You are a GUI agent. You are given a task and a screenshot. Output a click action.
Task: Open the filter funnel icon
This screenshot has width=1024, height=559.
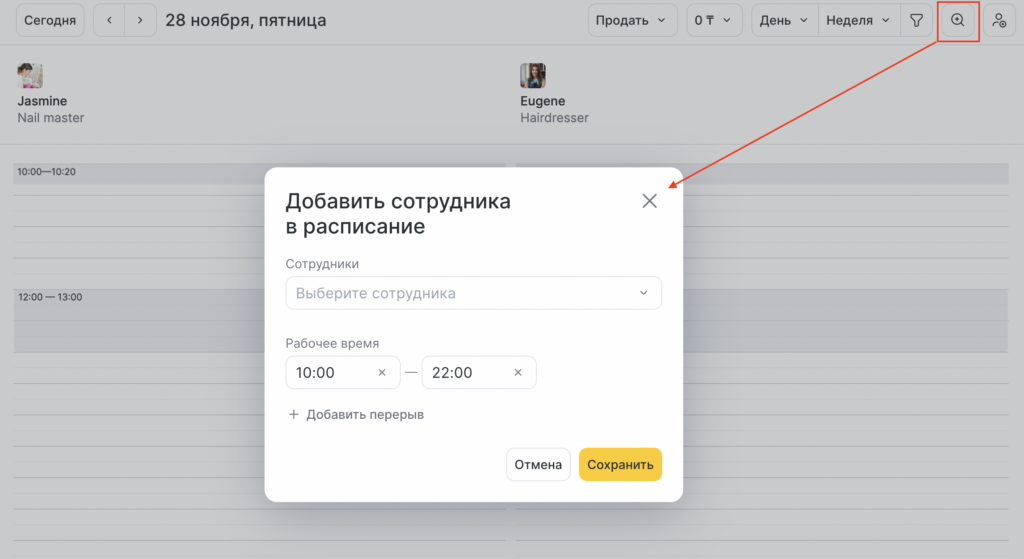pos(916,20)
